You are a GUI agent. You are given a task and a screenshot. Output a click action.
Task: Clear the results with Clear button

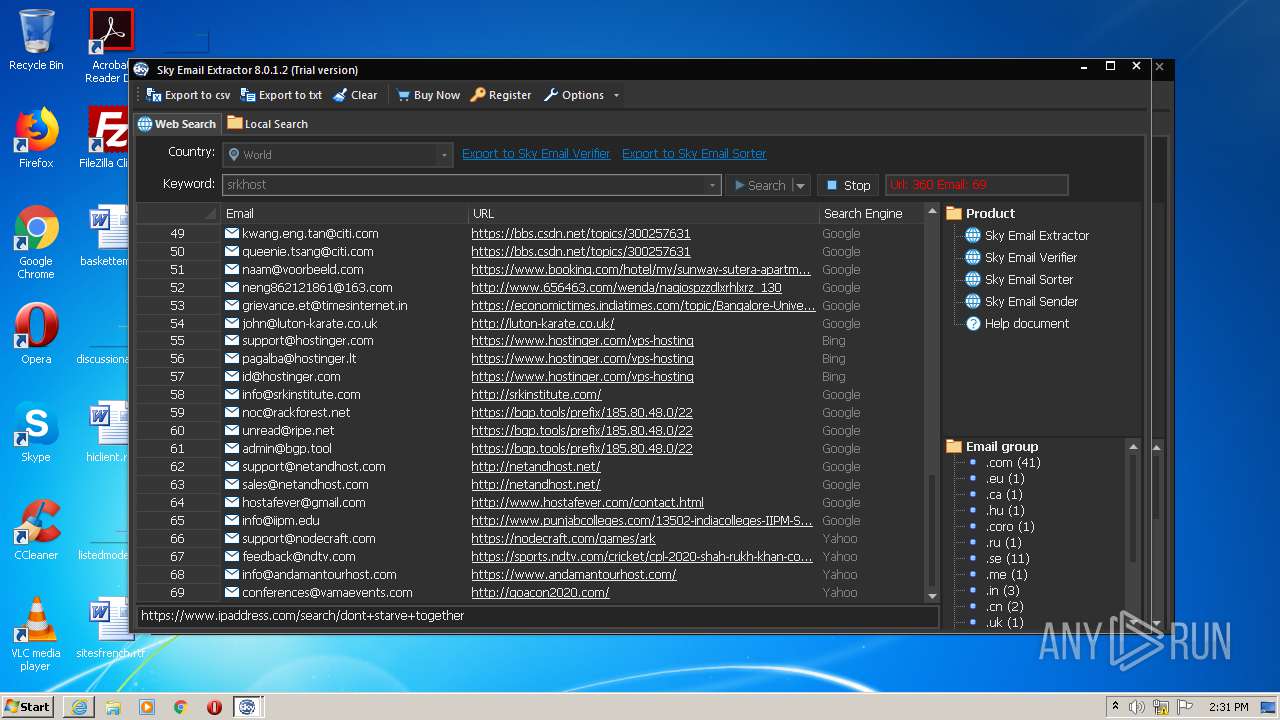(355, 95)
